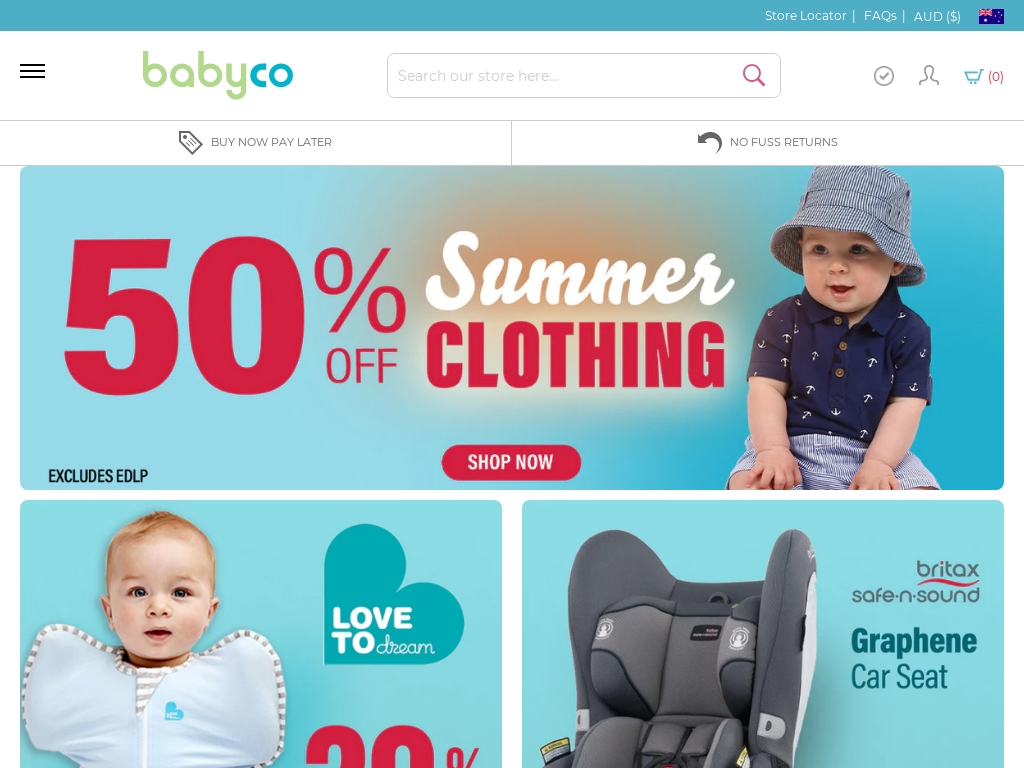Click the cart item count (0)
Image resolution: width=1024 pixels, height=768 pixels.
click(995, 77)
